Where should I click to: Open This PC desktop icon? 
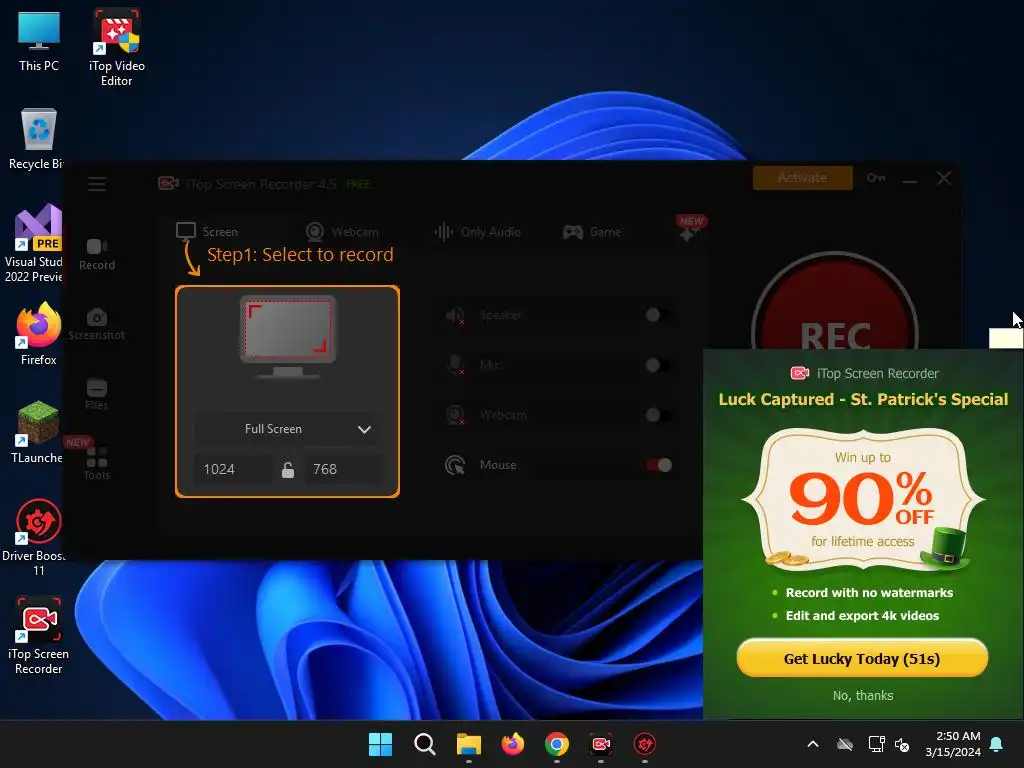tap(39, 42)
